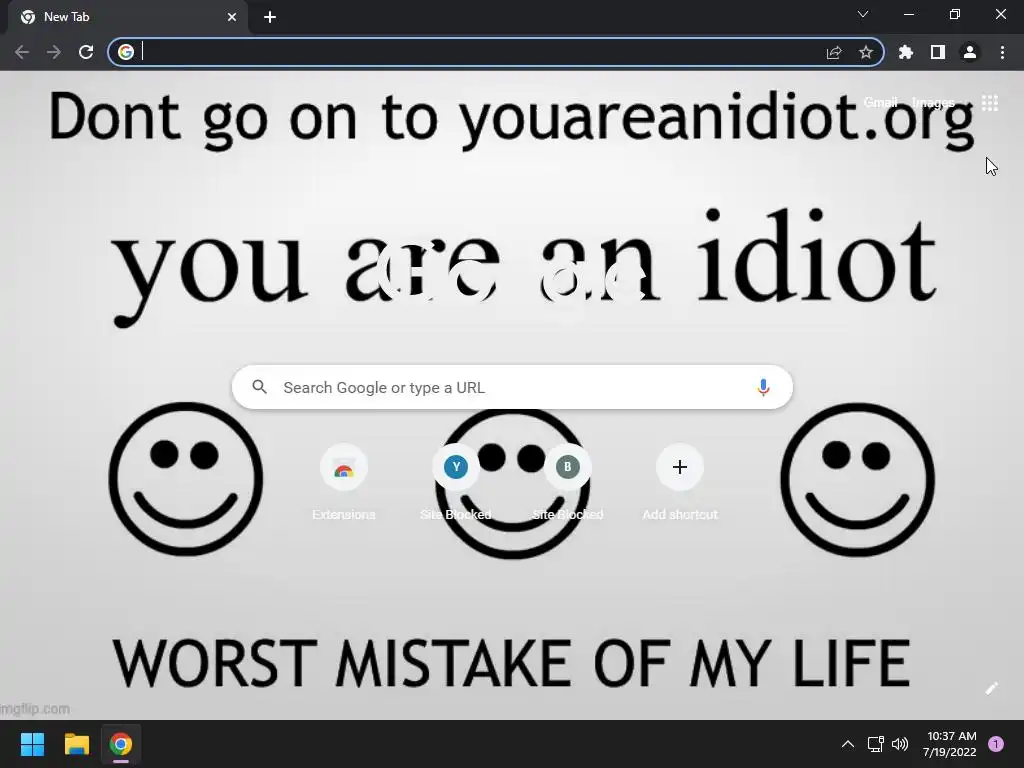The height and width of the screenshot is (768, 1024).
Task: Close the New Tab tab
Action: 232,17
